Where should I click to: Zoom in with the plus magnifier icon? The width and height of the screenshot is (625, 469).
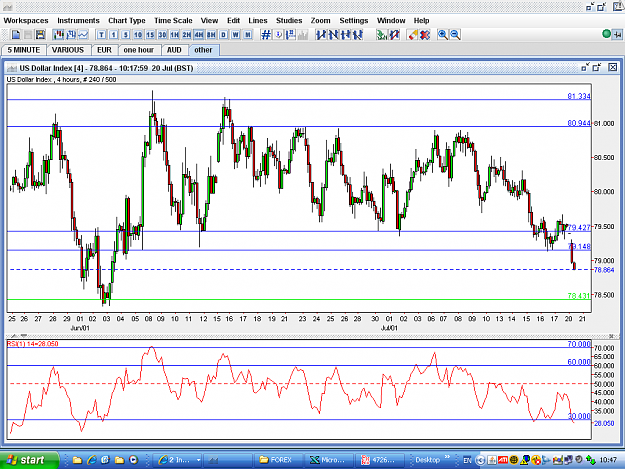click(x=442, y=35)
